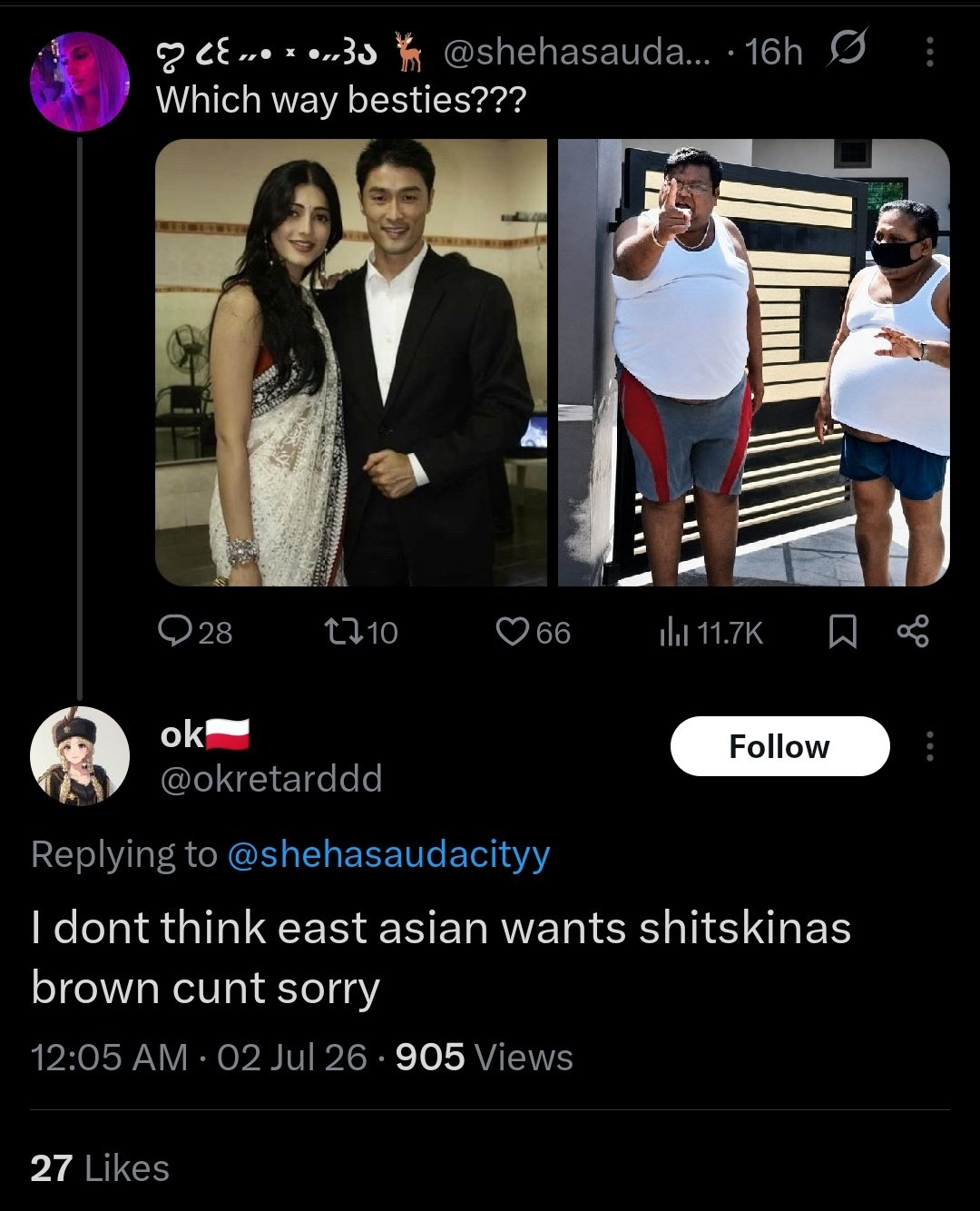Screen dimensions: 980x1211
Task: Like the post with the heart icon
Action: point(513,632)
